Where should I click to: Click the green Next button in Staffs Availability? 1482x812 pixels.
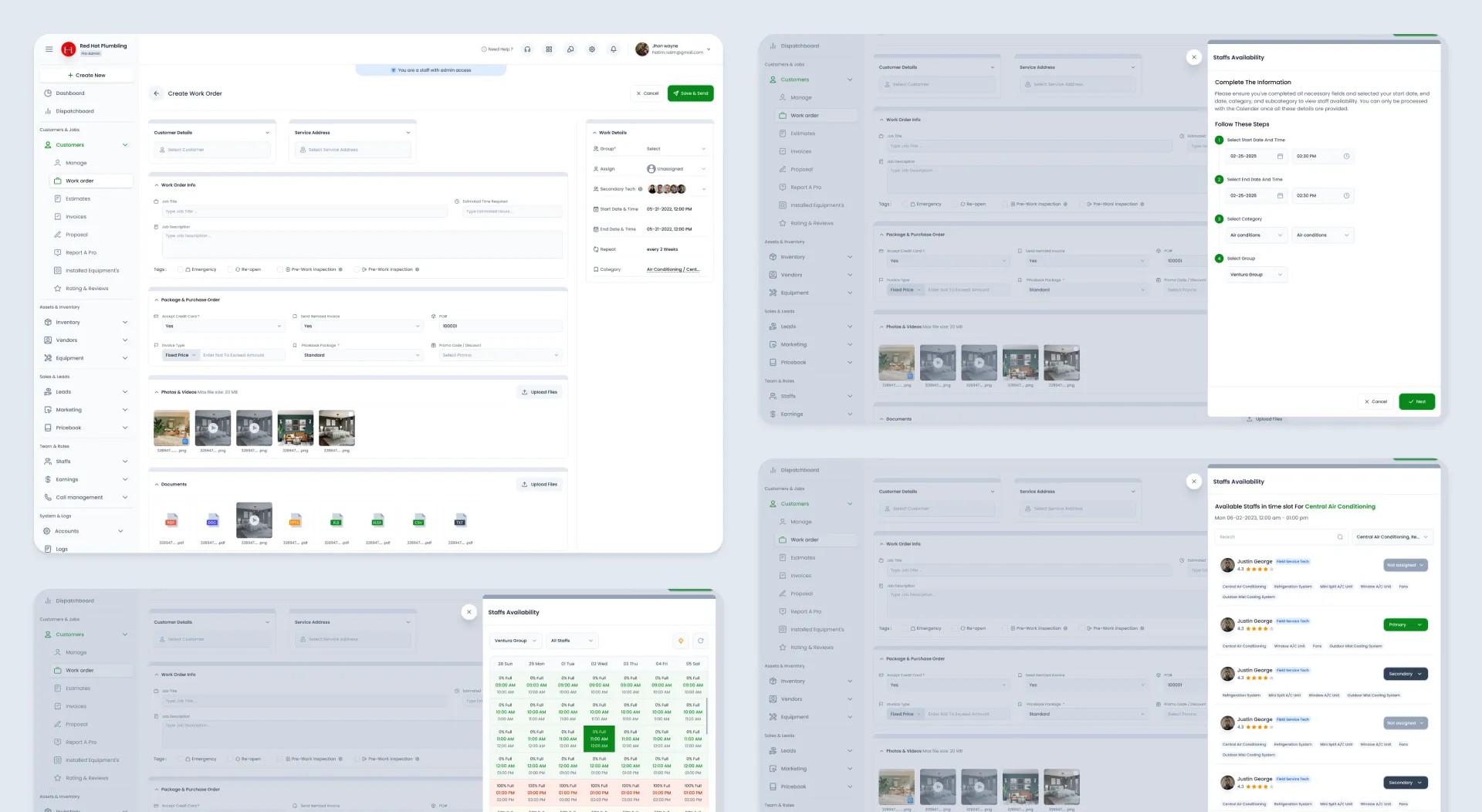coord(1417,401)
